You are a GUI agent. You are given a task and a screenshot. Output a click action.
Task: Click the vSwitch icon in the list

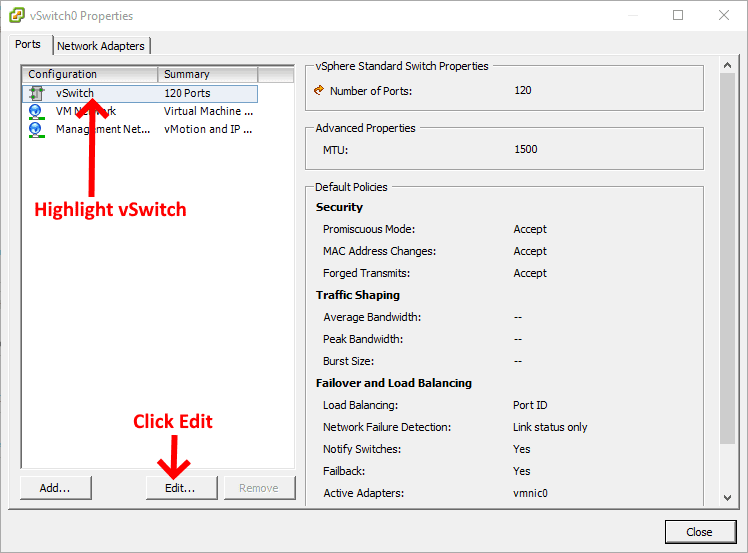click(36, 94)
